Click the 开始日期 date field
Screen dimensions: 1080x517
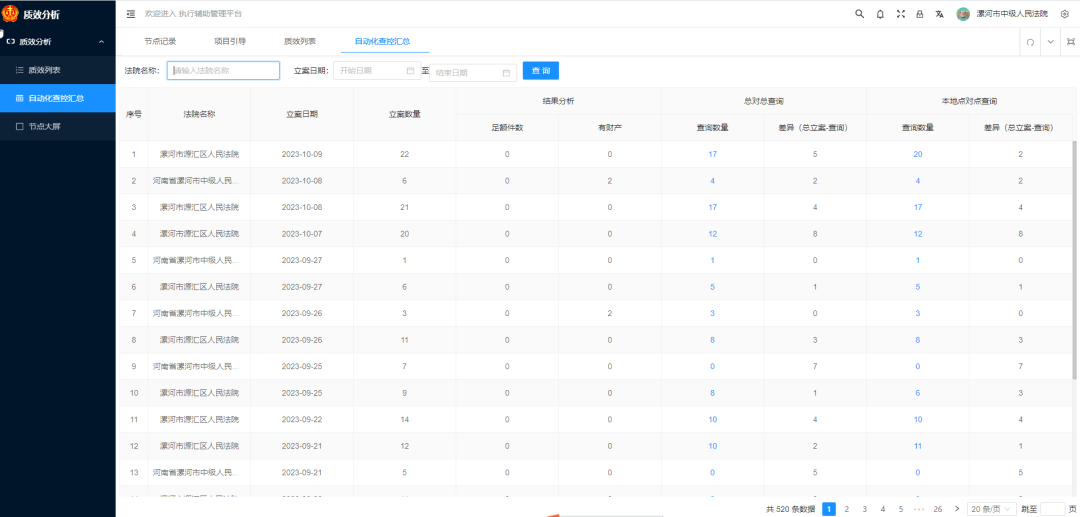pos(377,70)
